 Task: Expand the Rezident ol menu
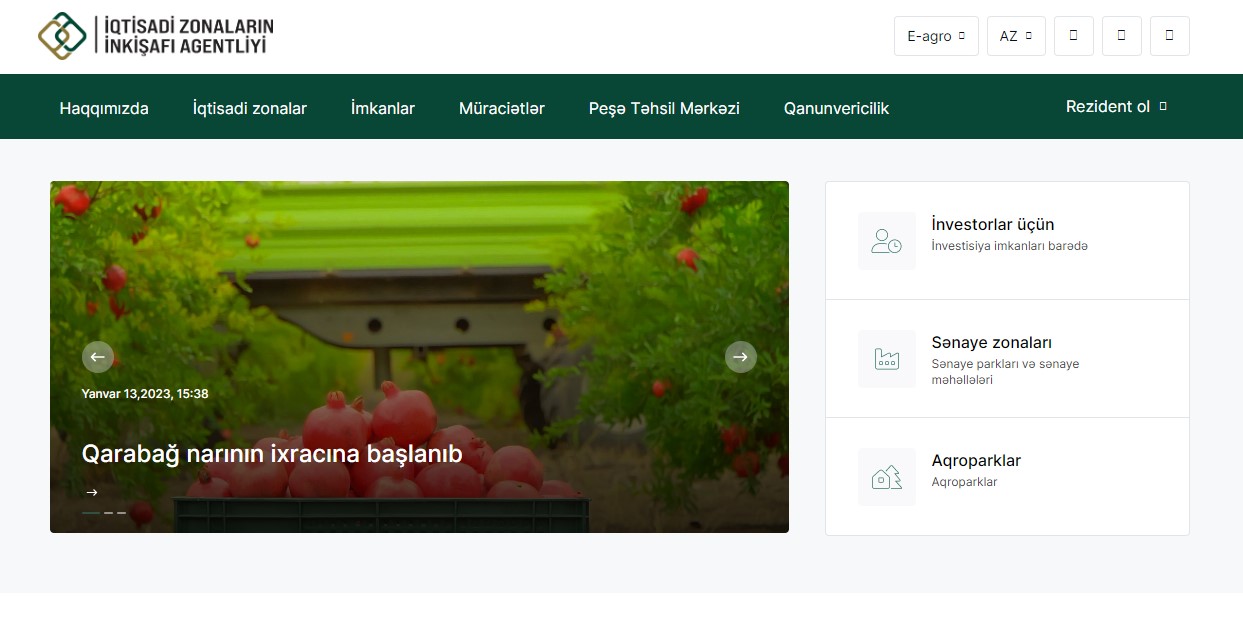point(1116,107)
